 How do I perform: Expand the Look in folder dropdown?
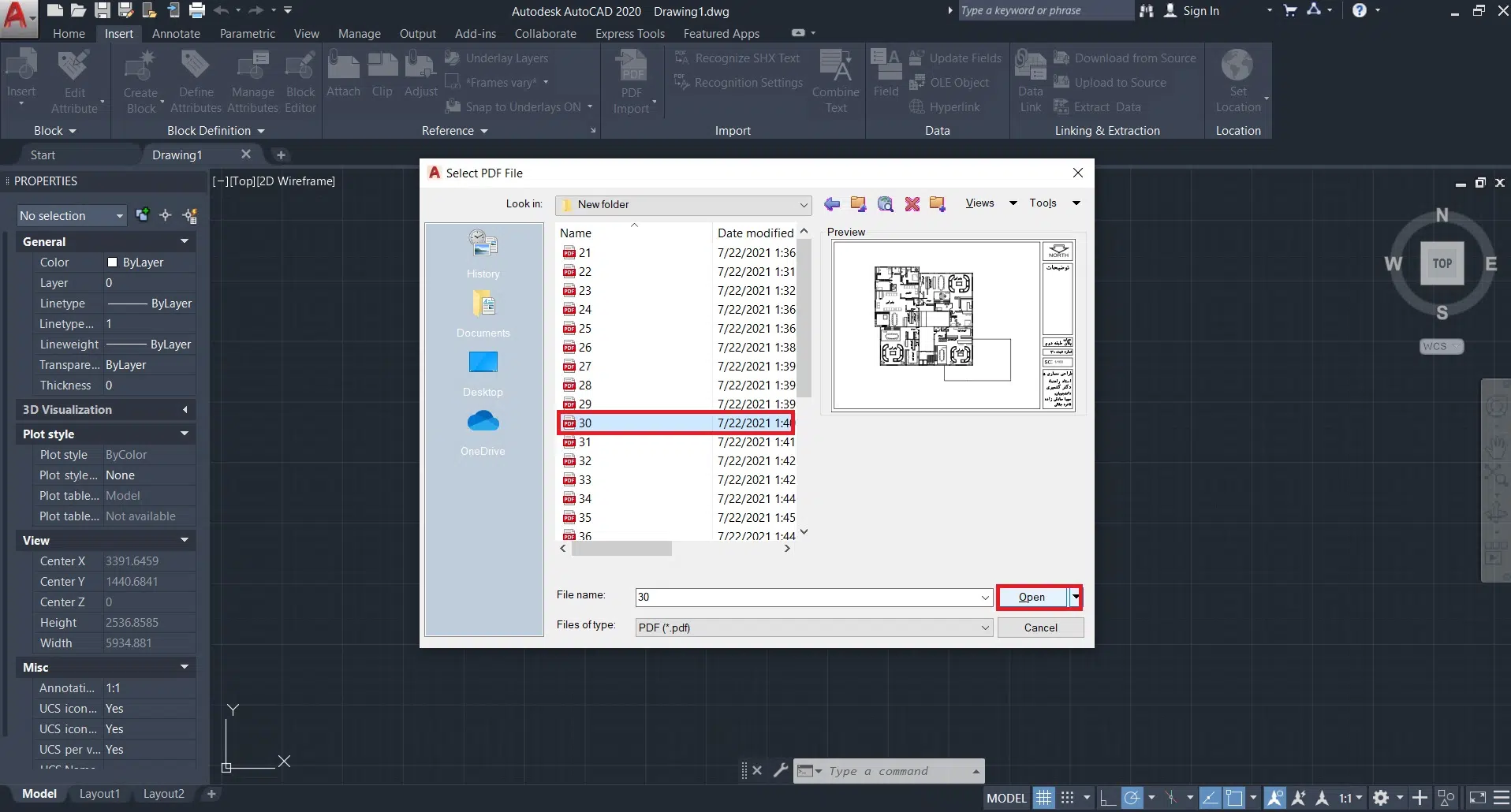(803, 205)
